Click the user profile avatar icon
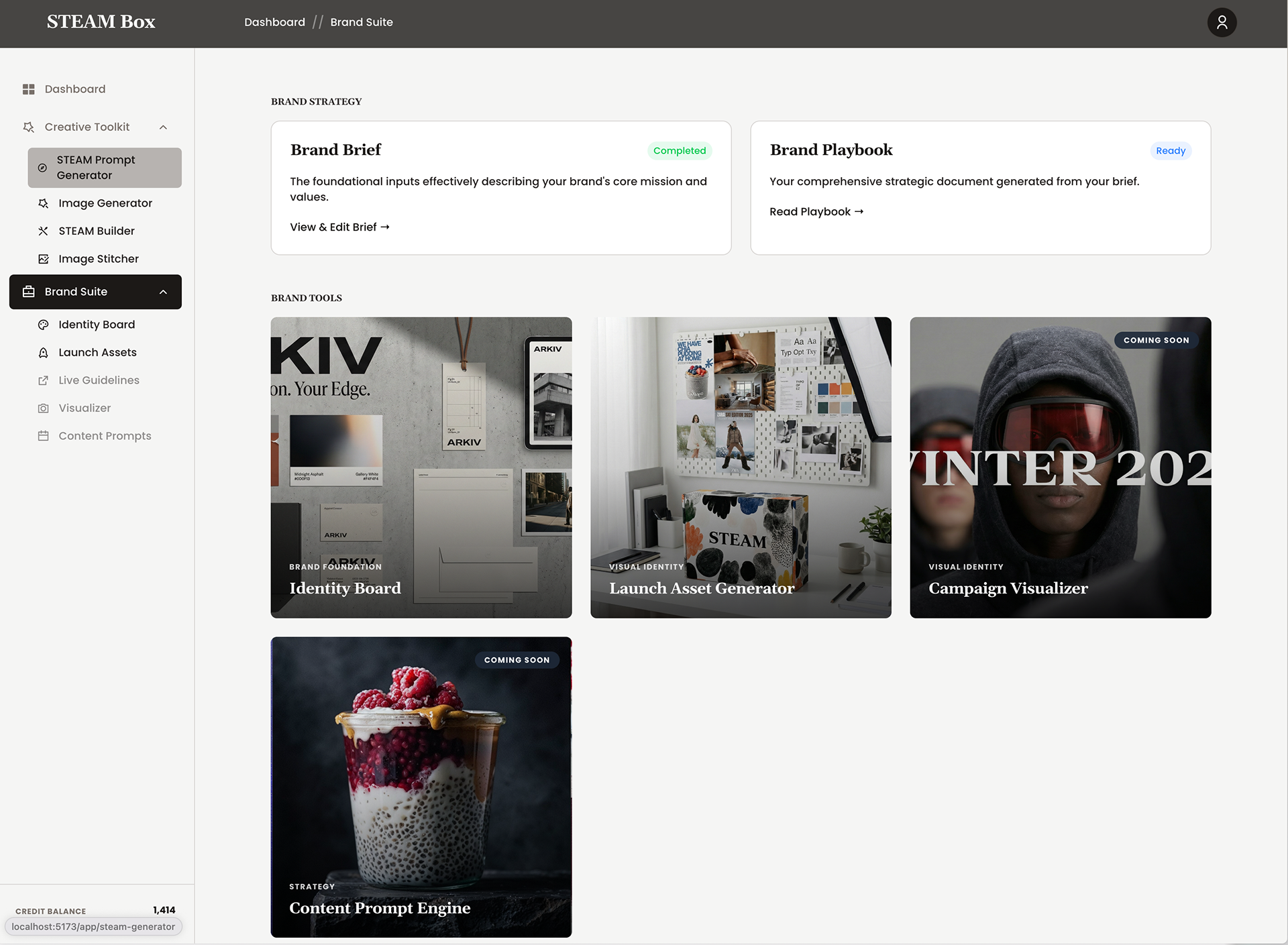 pyautogui.click(x=1222, y=23)
